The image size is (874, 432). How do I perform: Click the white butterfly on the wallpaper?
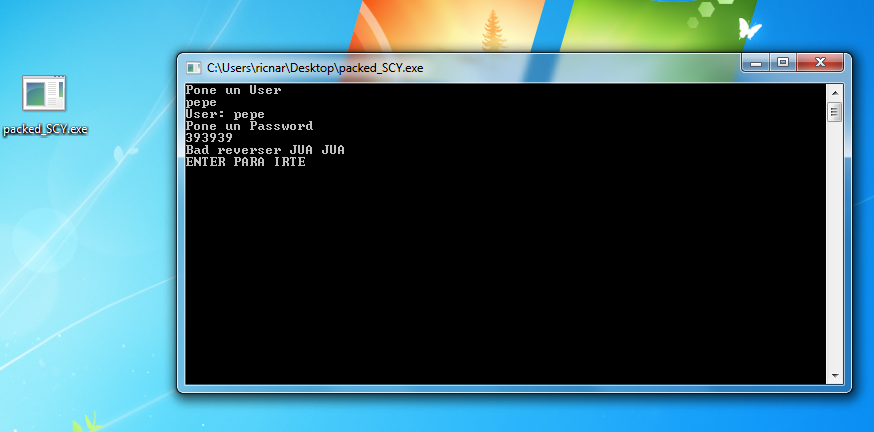(x=749, y=28)
